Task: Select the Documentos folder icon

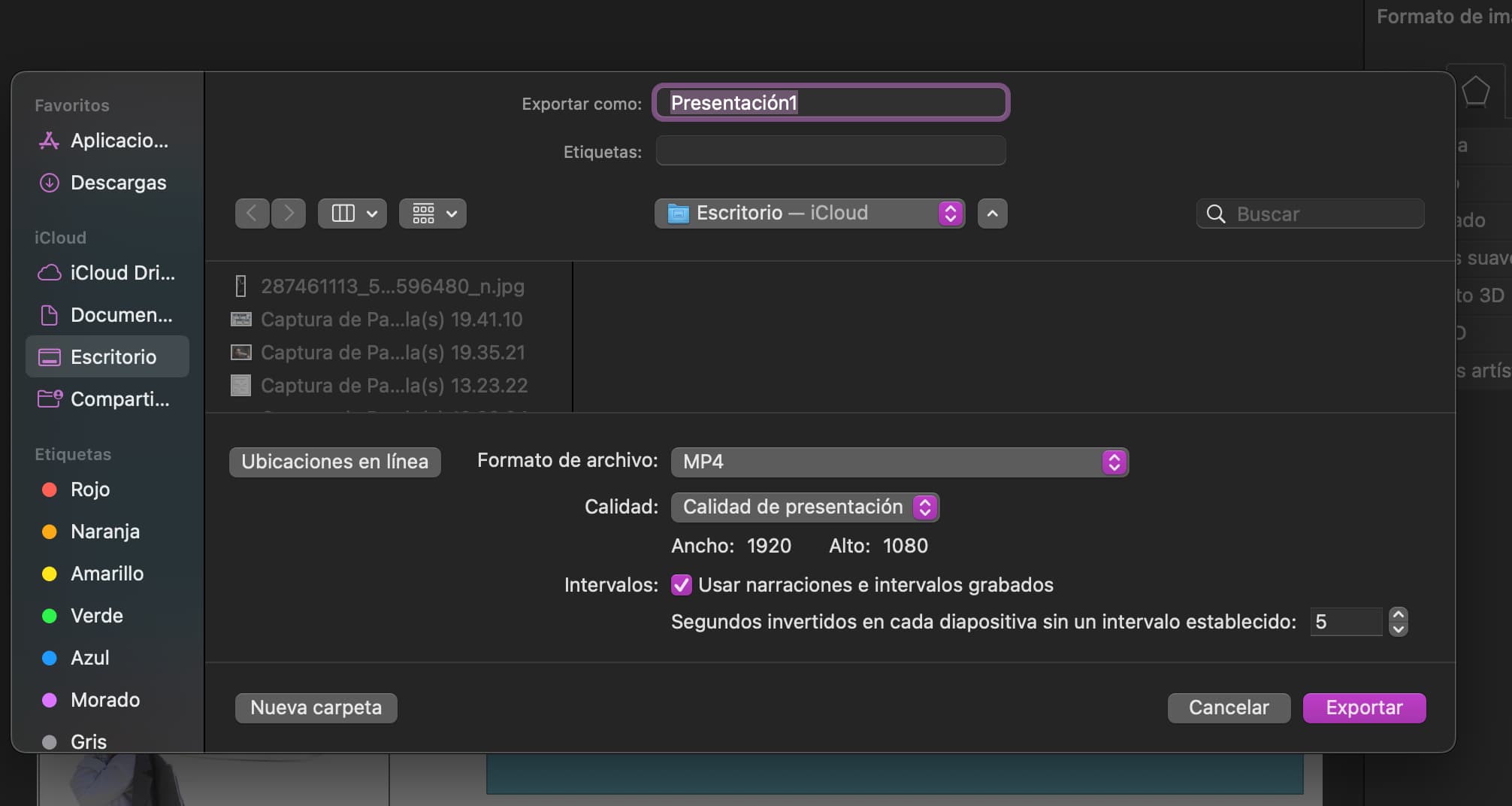Action: click(49, 315)
